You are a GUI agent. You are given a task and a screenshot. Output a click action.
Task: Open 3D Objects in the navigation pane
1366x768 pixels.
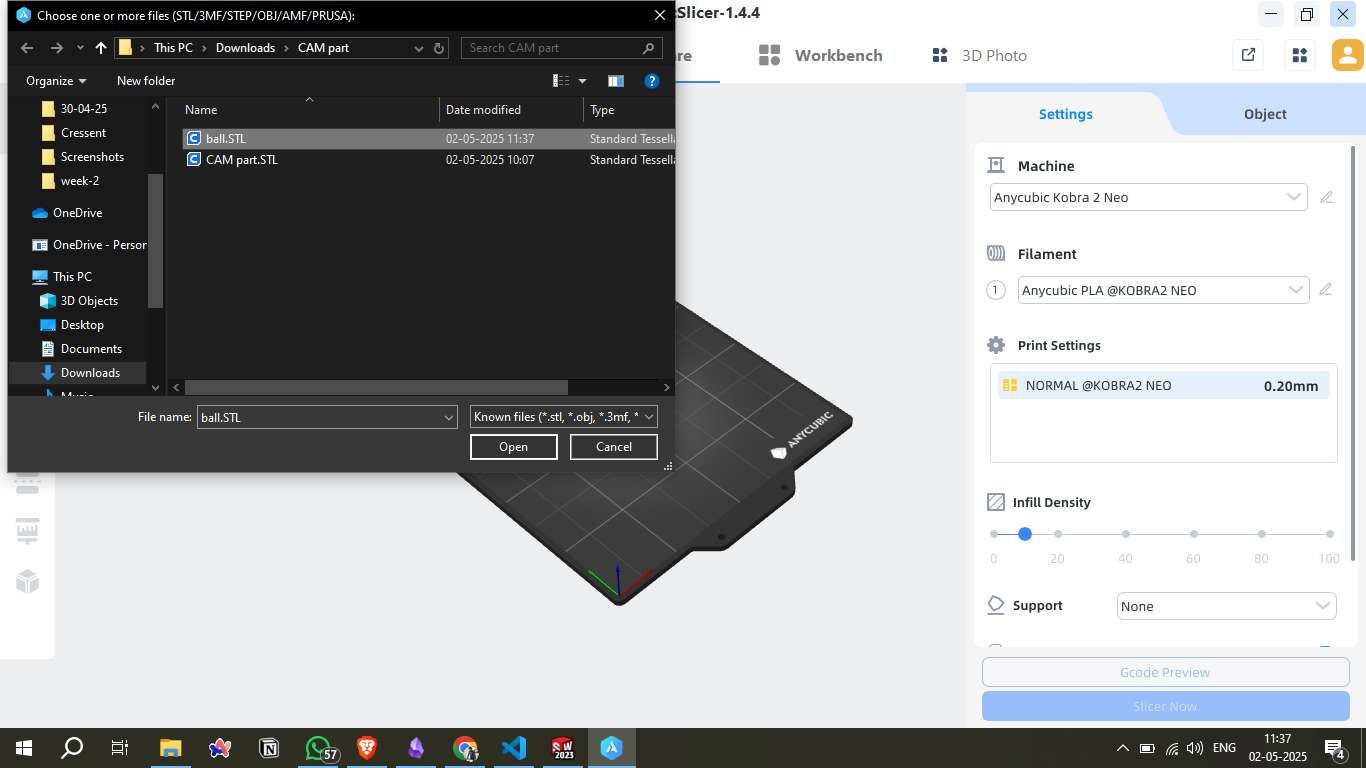88,301
